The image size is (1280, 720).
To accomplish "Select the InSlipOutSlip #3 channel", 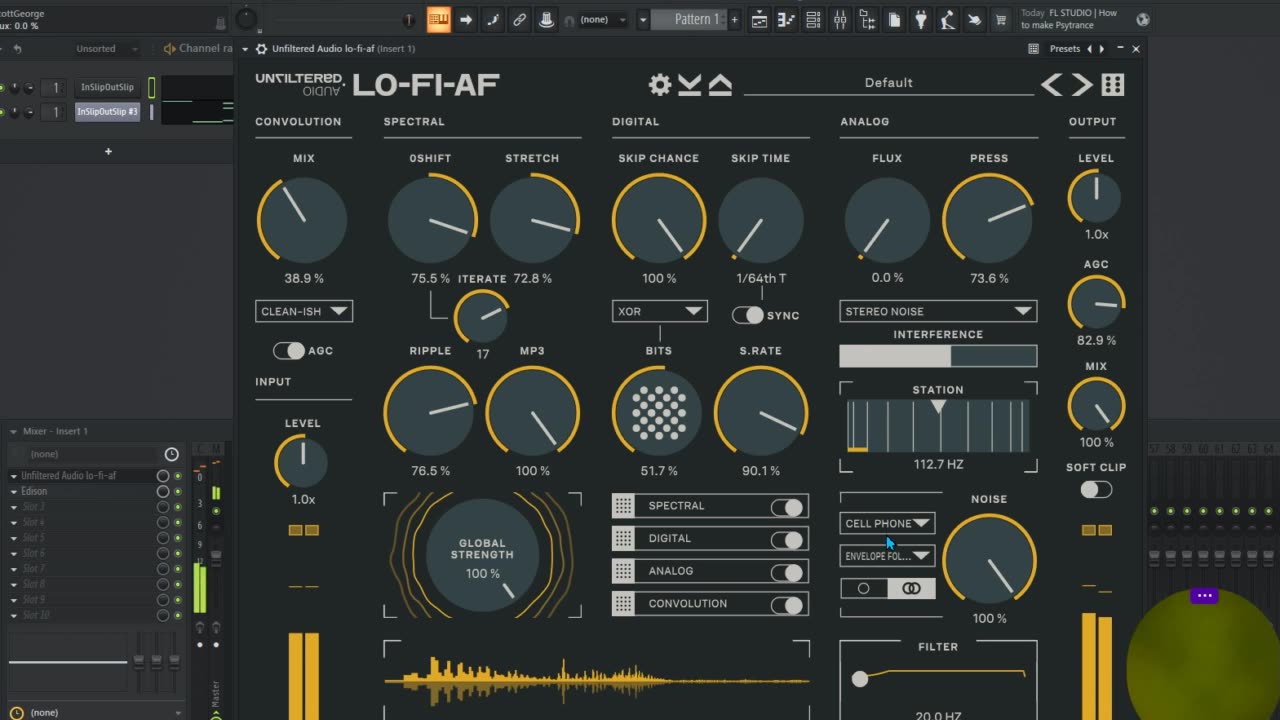I will (x=108, y=112).
